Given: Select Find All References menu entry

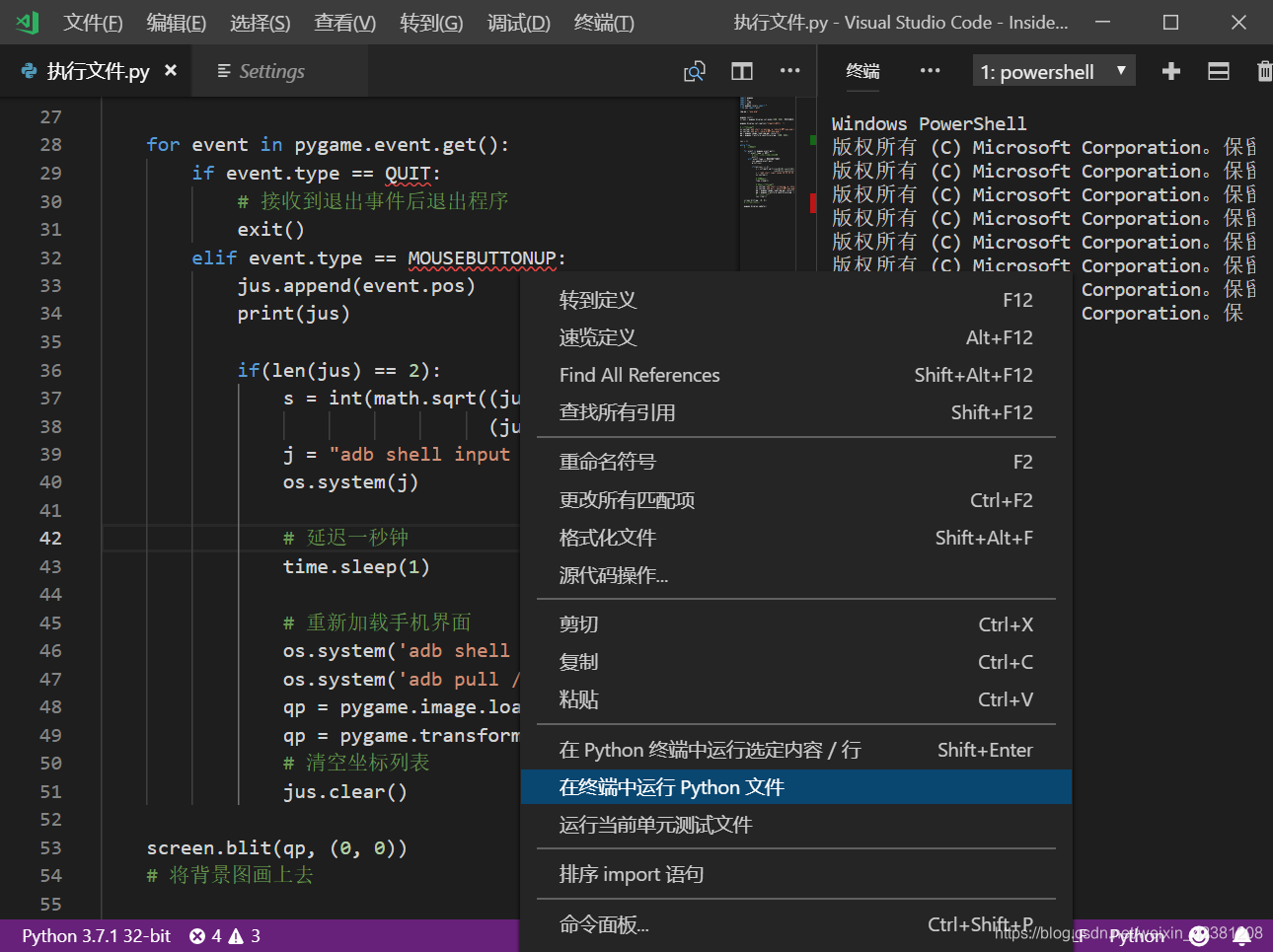Looking at the screenshot, I should click(795, 375).
